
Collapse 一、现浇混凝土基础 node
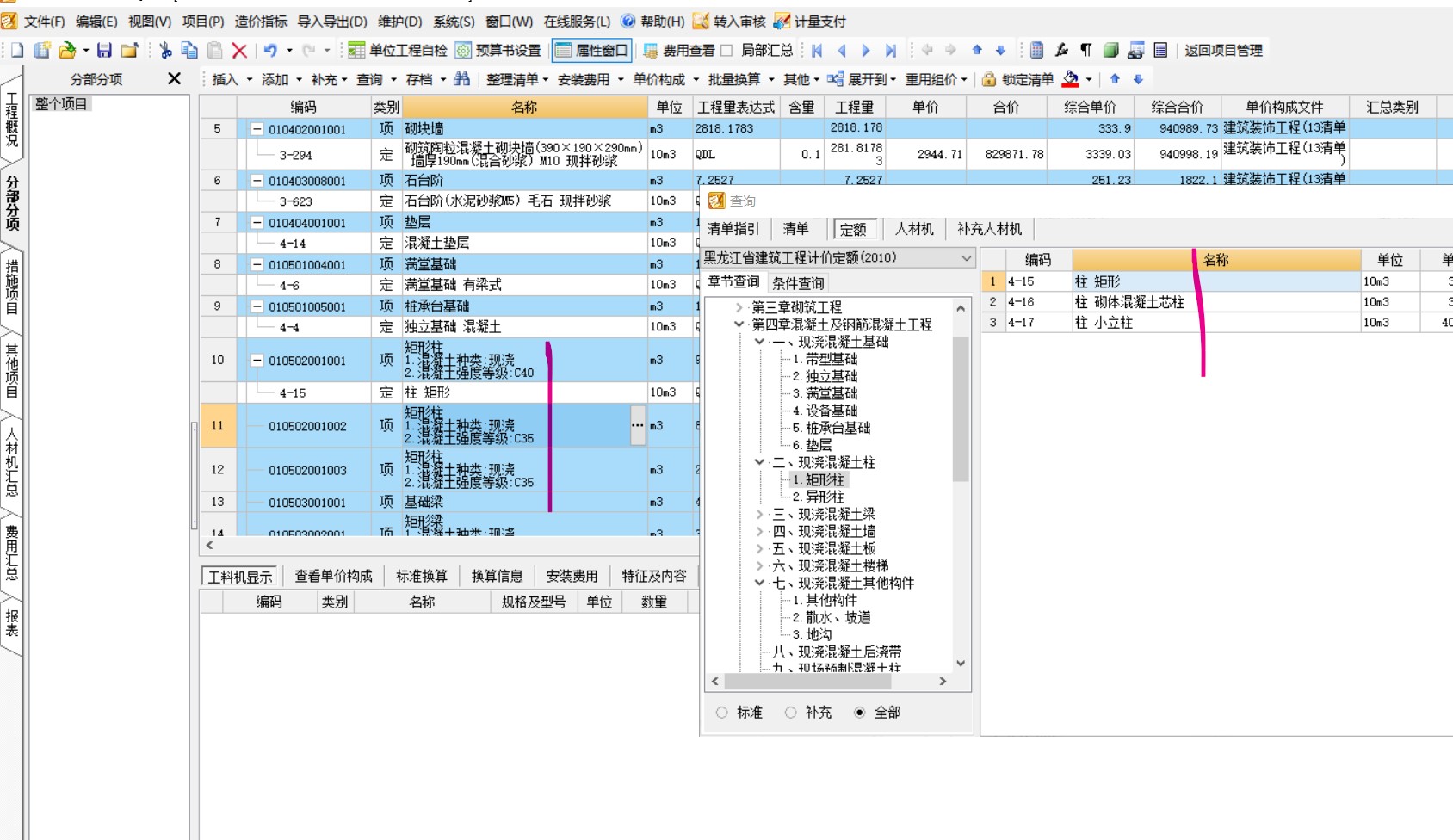(x=759, y=342)
